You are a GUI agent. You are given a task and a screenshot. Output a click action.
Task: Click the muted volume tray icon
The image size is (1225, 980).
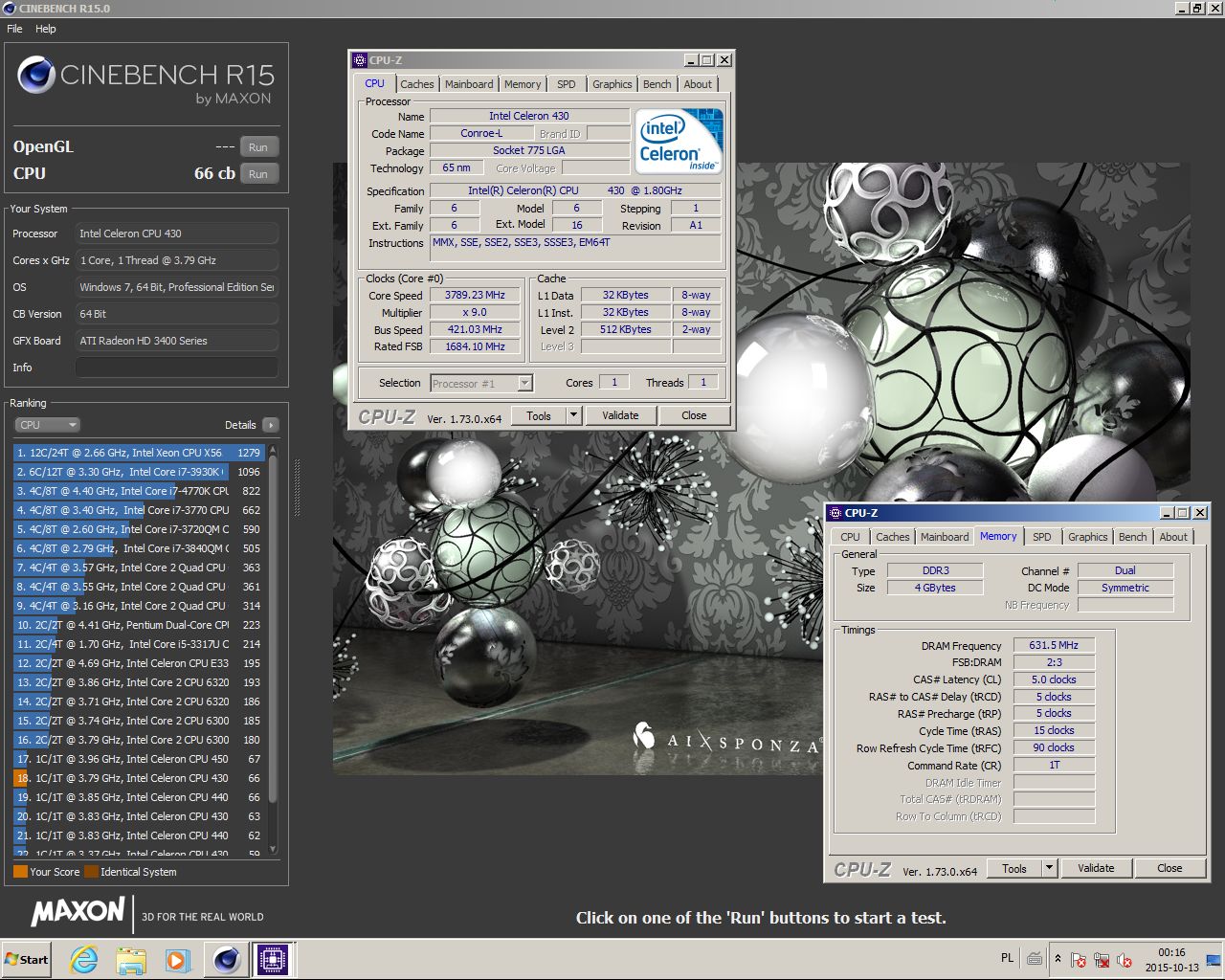[1125, 960]
